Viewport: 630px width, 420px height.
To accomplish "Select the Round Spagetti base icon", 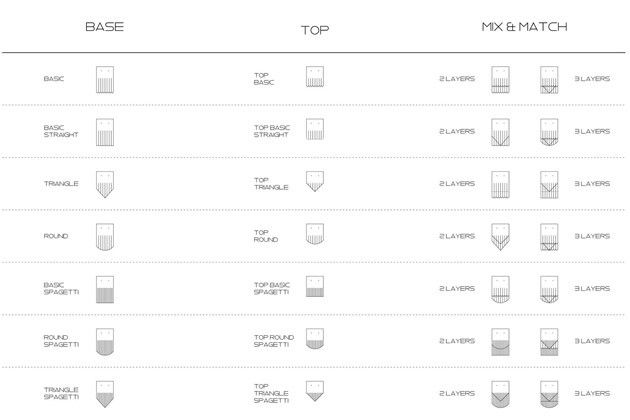I will [105, 342].
